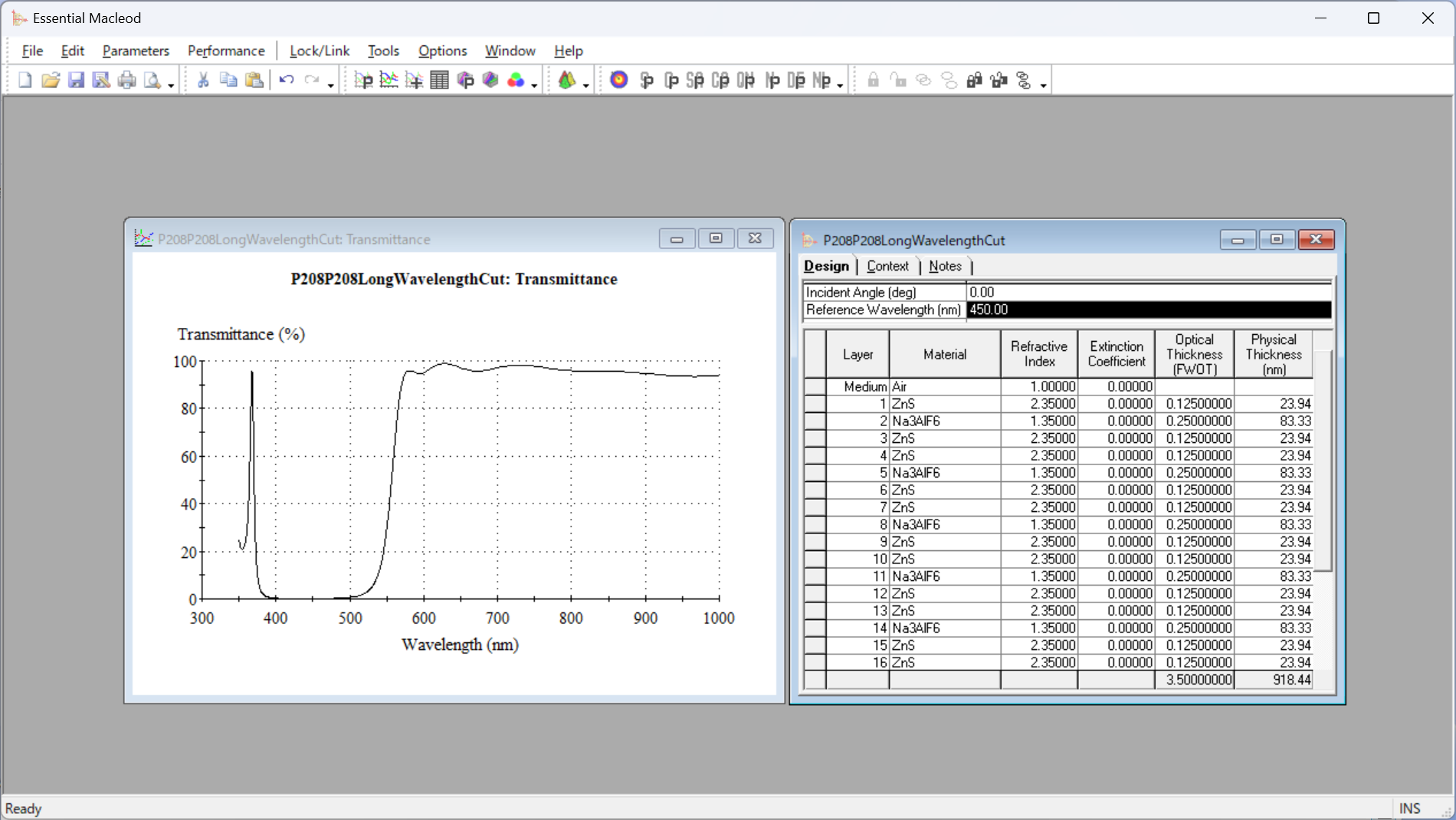Click the Incident Angle field 0.00
This screenshot has width=1456, height=820.
(1149, 292)
